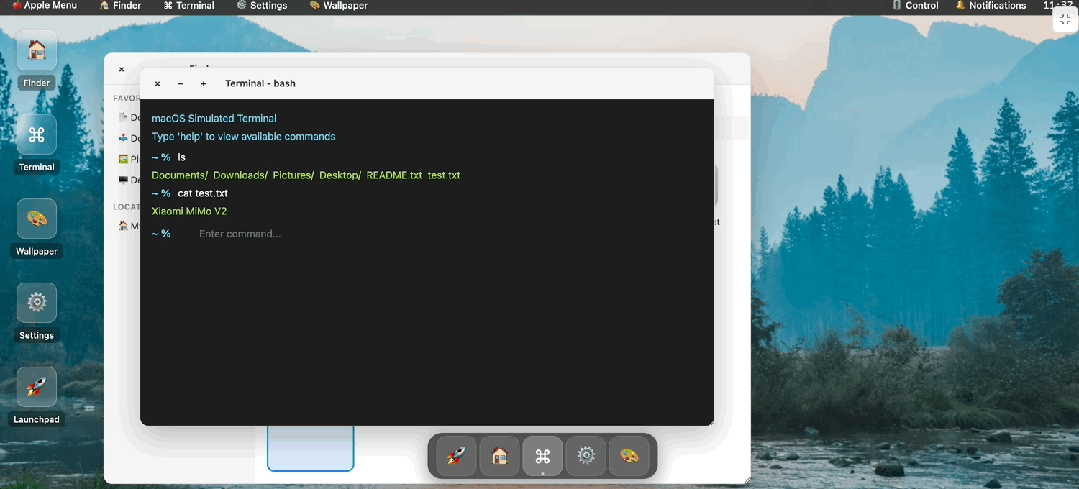
Task: Open the Settings gear desktop icon
Action: [x=37, y=302]
